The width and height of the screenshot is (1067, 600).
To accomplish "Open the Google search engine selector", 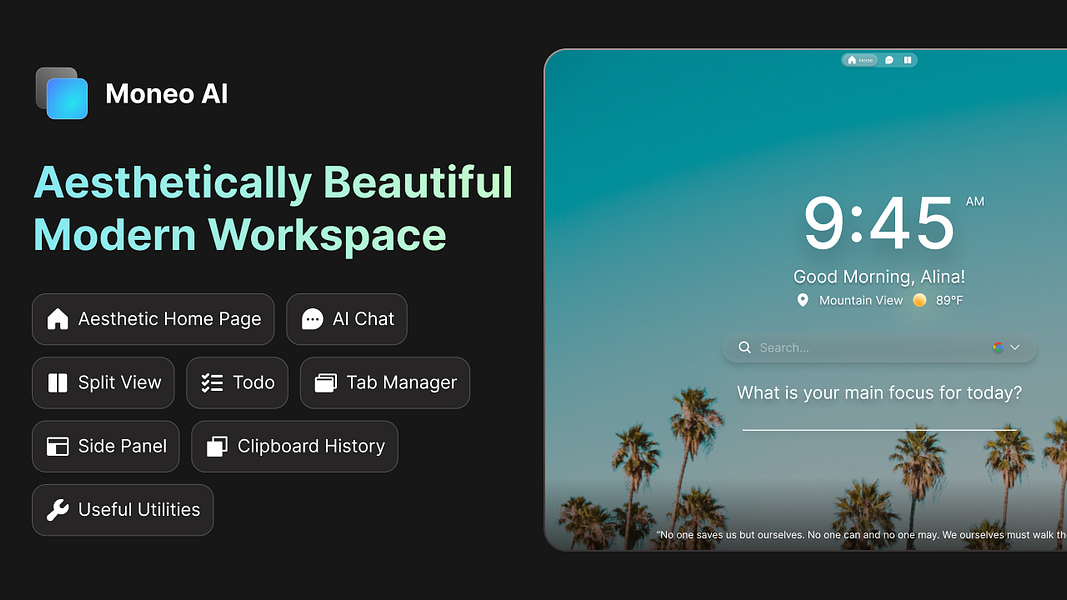I will [997, 347].
